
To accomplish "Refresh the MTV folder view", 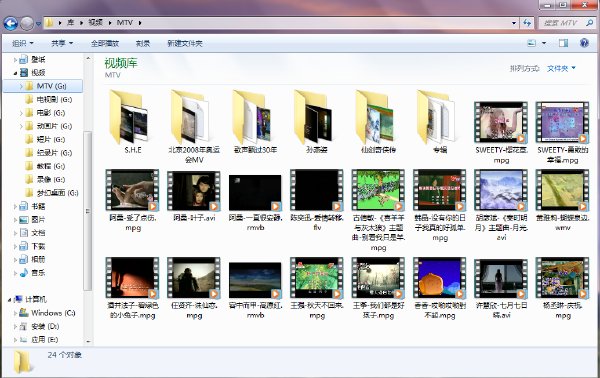I will 527,23.
